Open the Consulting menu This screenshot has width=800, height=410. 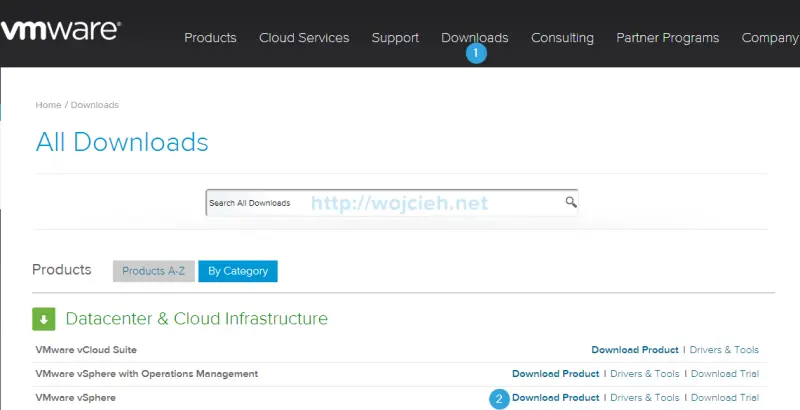pyautogui.click(x=562, y=38)
